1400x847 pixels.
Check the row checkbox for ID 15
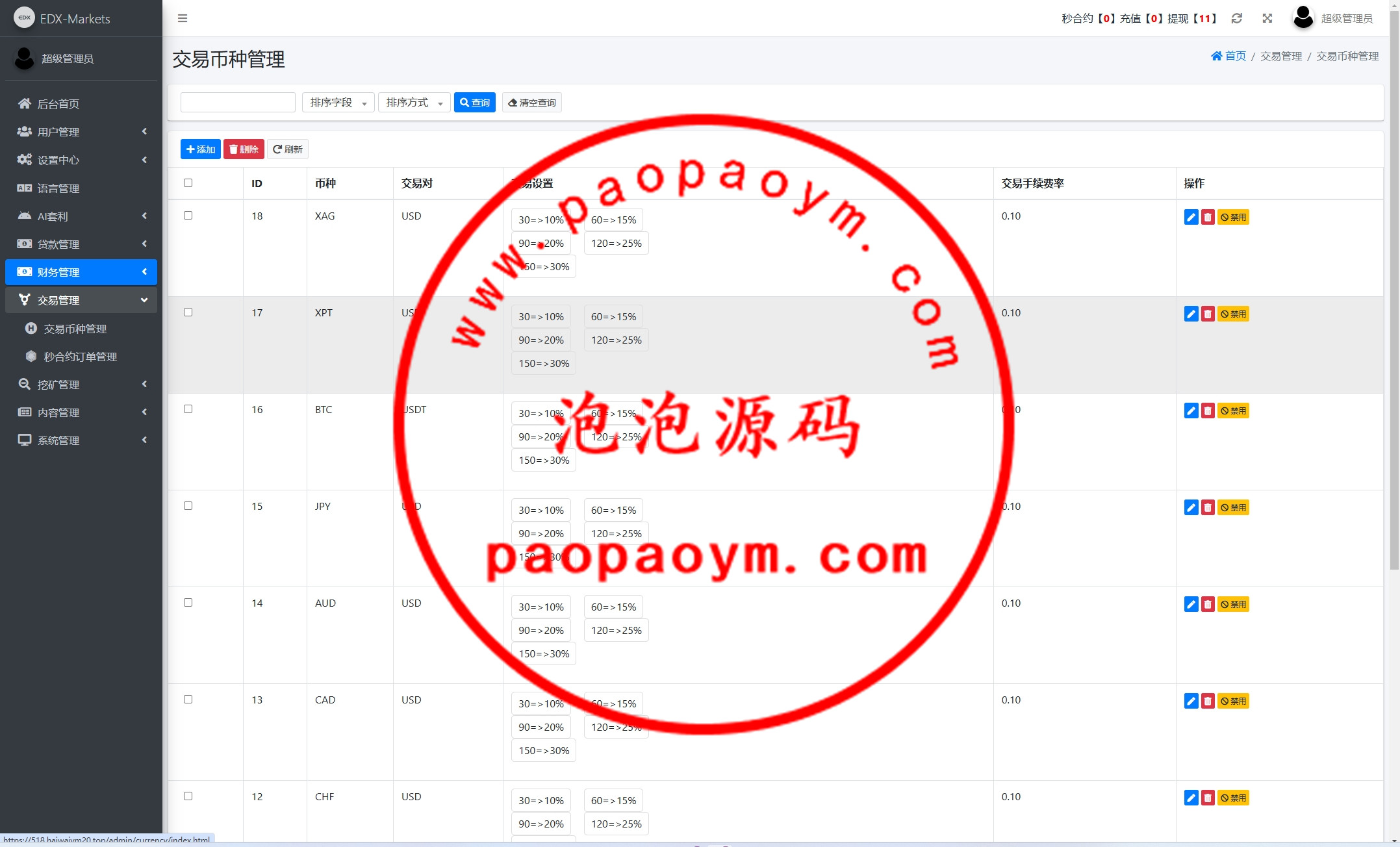(x=188, y=505)
